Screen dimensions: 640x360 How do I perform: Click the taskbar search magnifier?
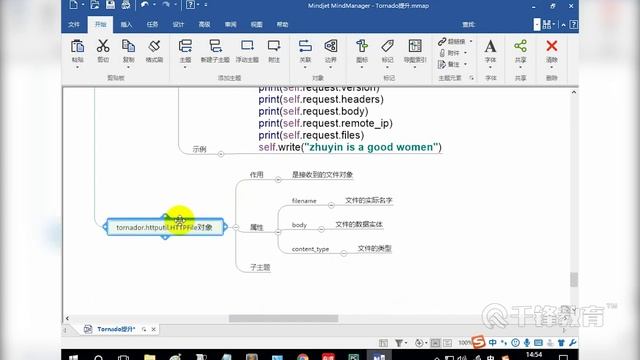coord(98,357)
